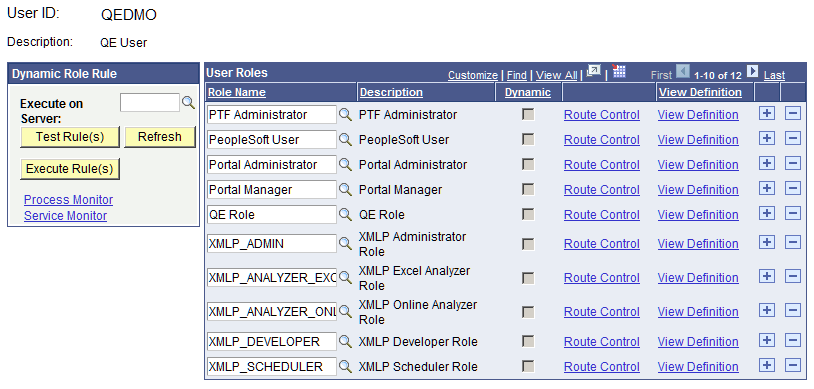Click lookup magnifier for PTF Administrator role
The image size is (814, 389).
345,115
